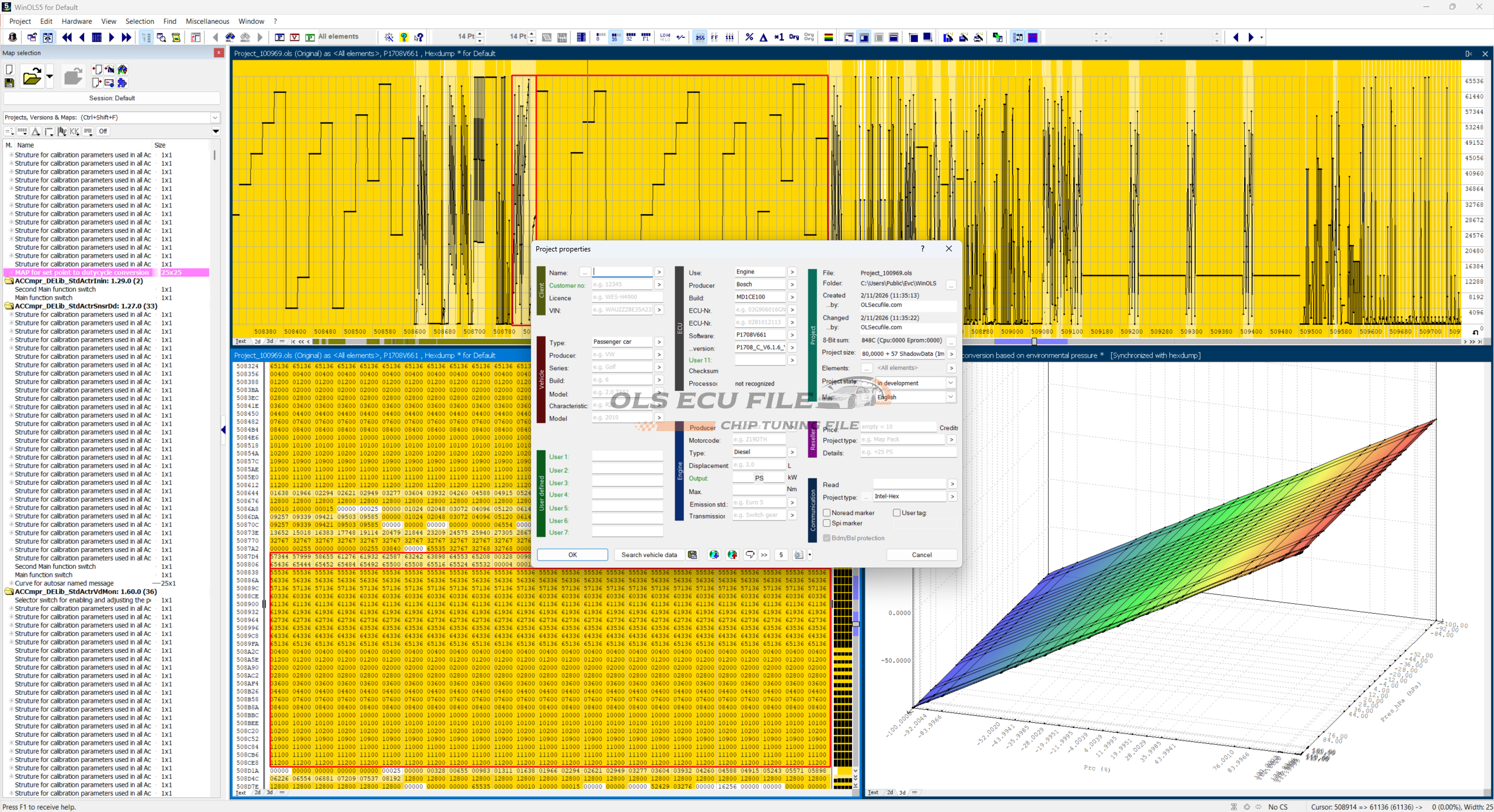Click the V version toolbar icon
The width and height of the screenshot is (1494, 812).
(295, 37)
